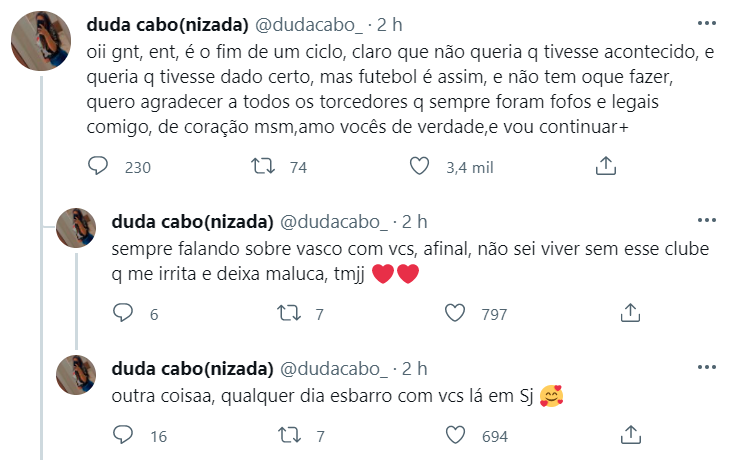Viewport: 738px width, 460px height.
Task: Reply to the last tweet with 16 replies
Action: [x=122, y=436]
